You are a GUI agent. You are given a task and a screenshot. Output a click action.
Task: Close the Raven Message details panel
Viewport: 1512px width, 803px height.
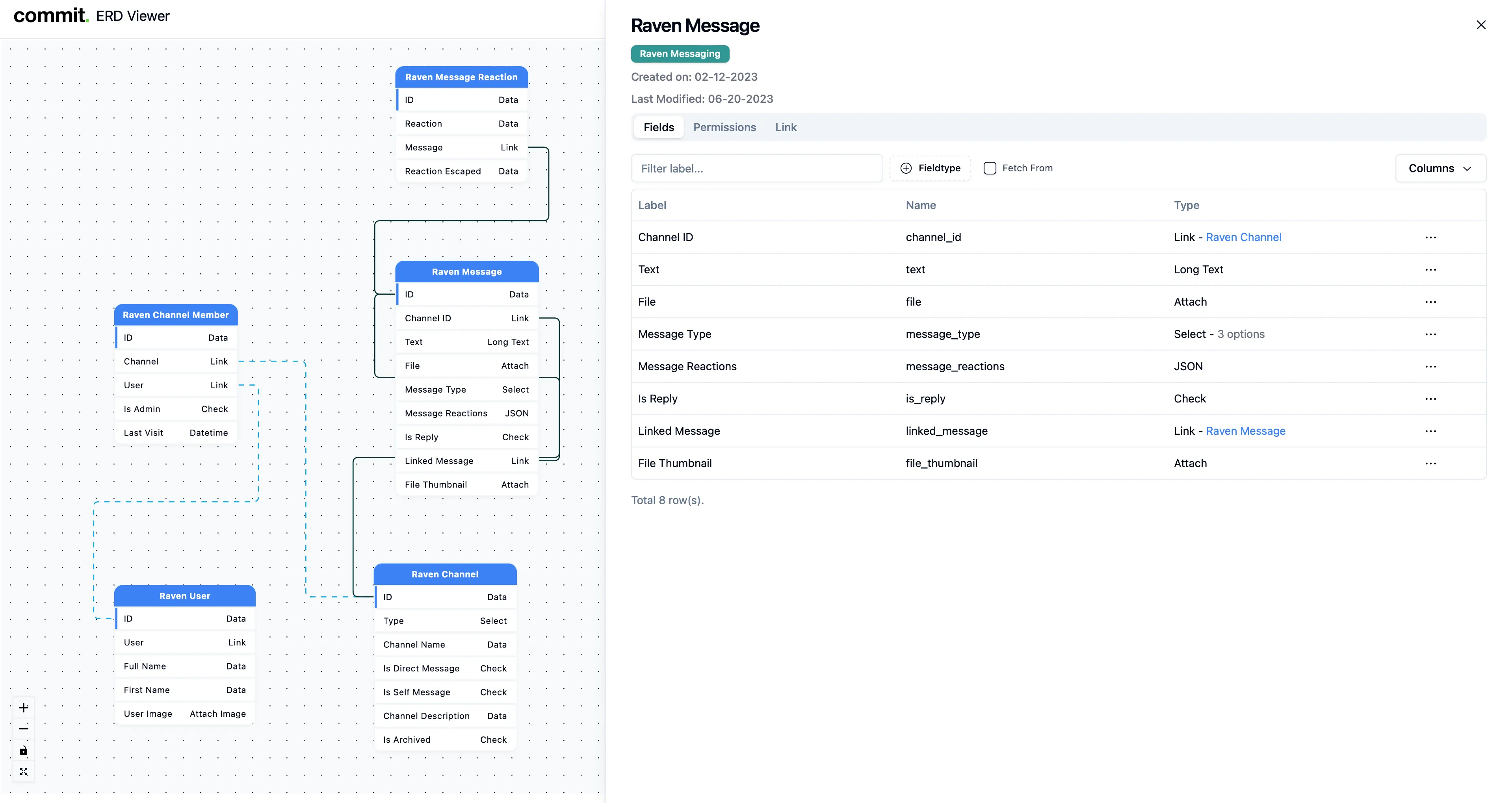click(x=1480, y=25)
